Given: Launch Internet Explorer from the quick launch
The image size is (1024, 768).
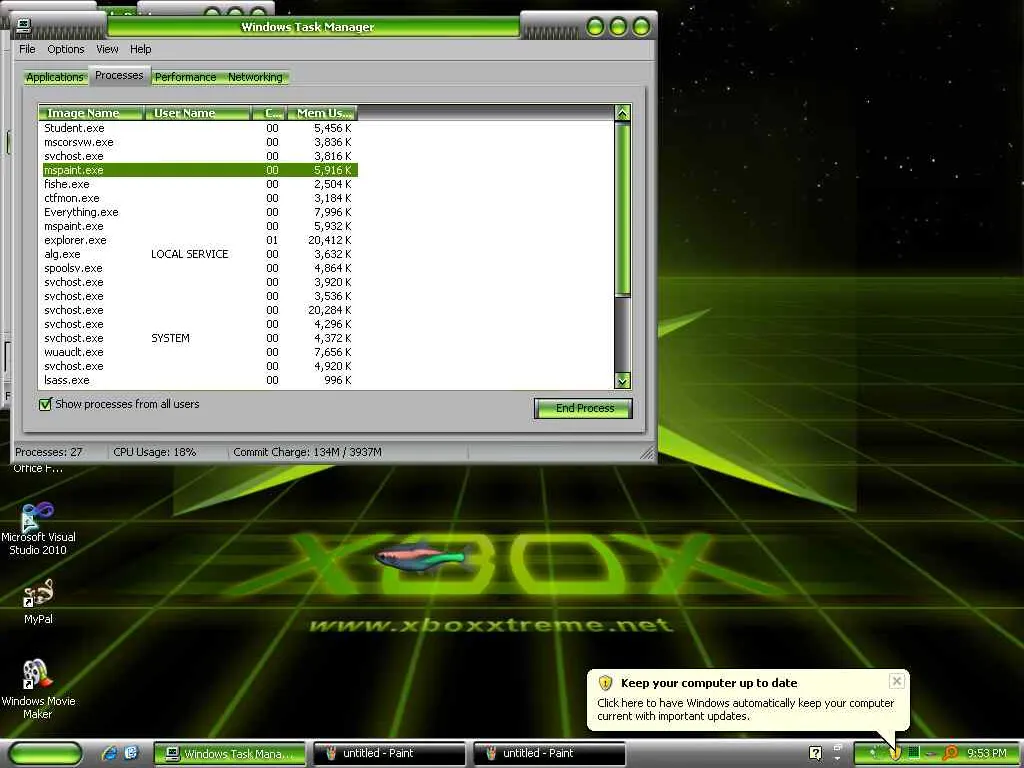Looking at the screenshot, I should [x=109, y=753].
